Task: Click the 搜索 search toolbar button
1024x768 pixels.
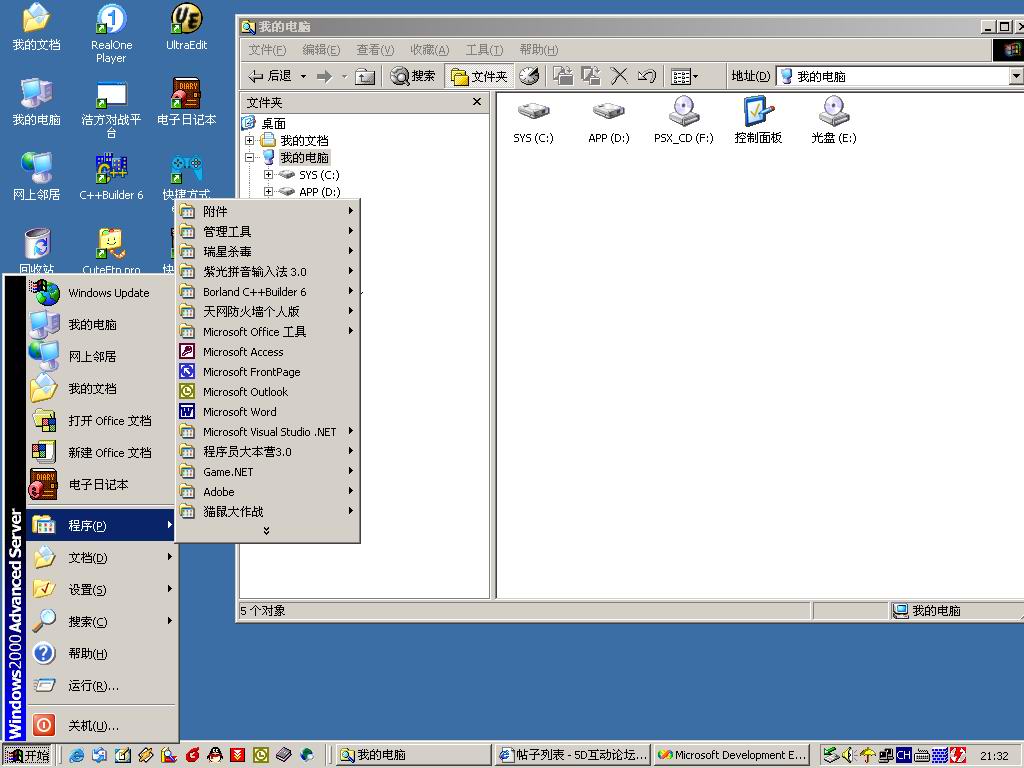Action: point(413,76)
